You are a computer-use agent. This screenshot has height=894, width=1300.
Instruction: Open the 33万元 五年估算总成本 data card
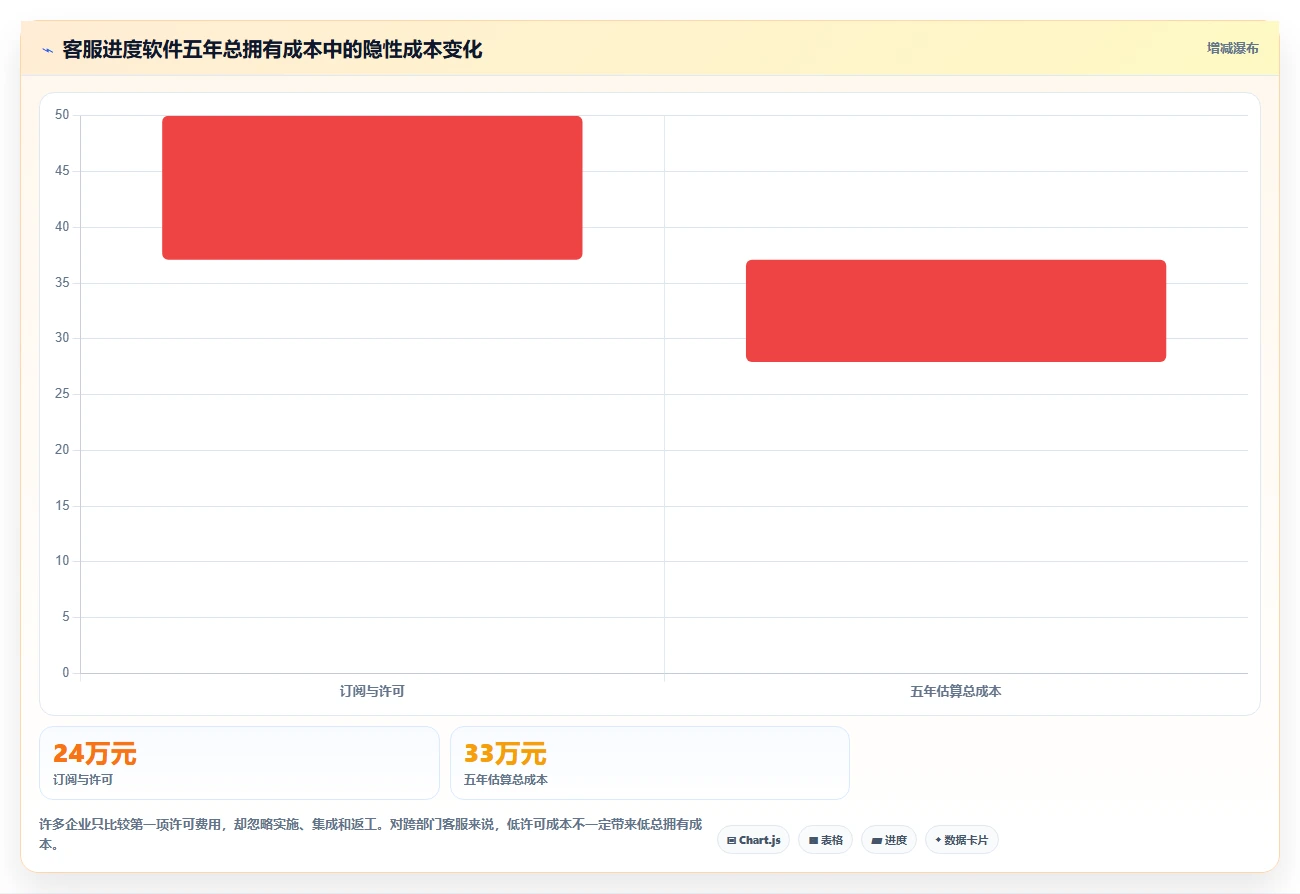click(650, 763)
